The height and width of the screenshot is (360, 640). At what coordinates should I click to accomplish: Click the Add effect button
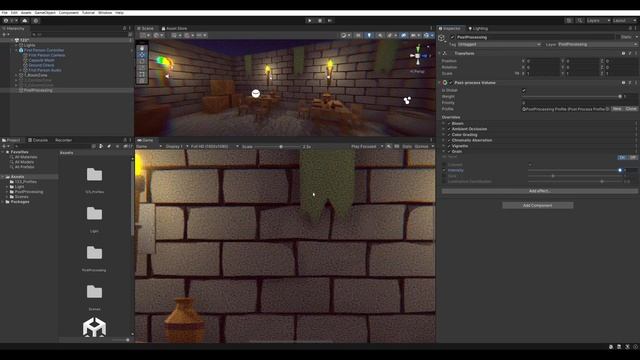(x=539, y=191)
